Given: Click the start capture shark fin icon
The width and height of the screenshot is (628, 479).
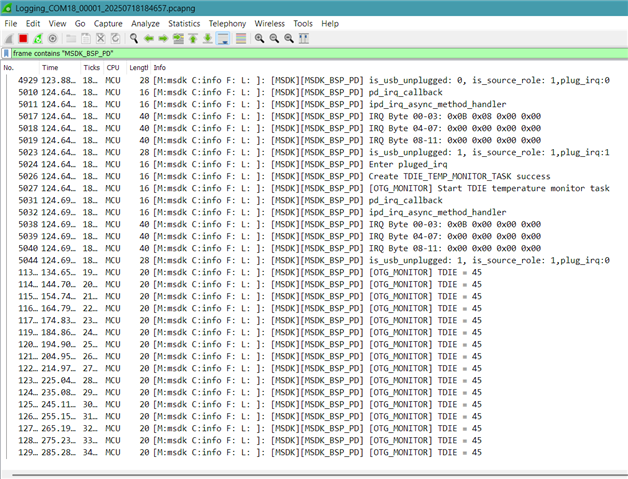Looking at the screenshot, I should 8,38.
